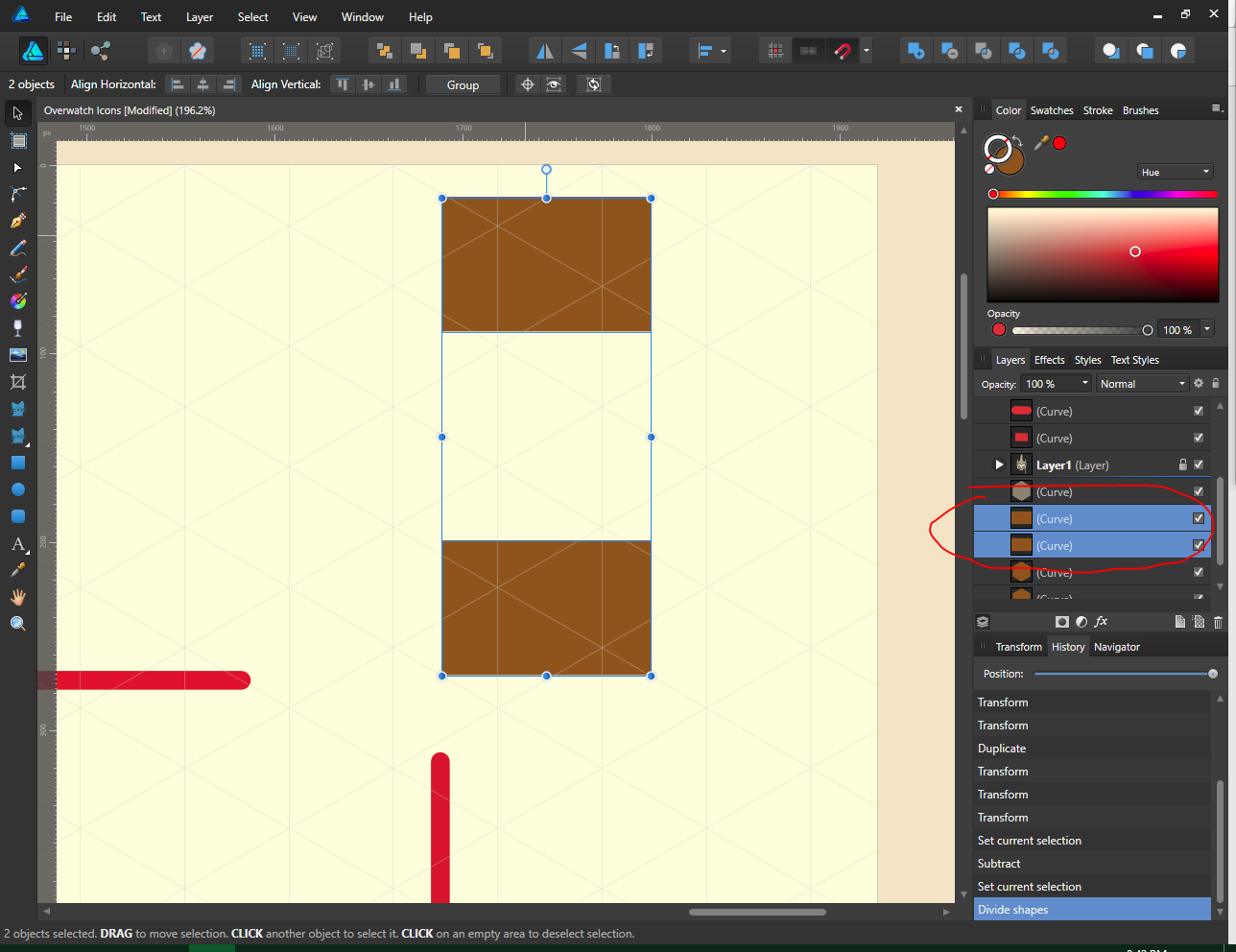Open the snapping options dropdown arrow
1236x952 pixels.
point(867,51)
